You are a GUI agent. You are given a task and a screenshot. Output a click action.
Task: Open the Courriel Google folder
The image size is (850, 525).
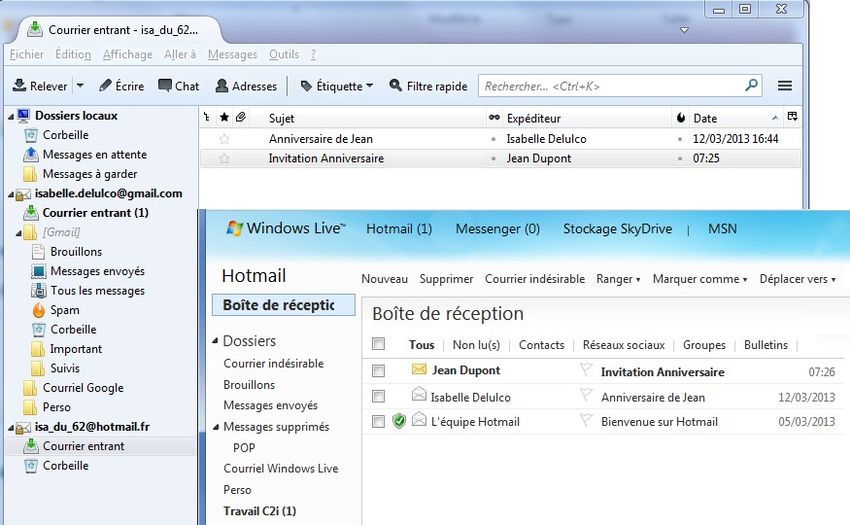coord(83,388)
